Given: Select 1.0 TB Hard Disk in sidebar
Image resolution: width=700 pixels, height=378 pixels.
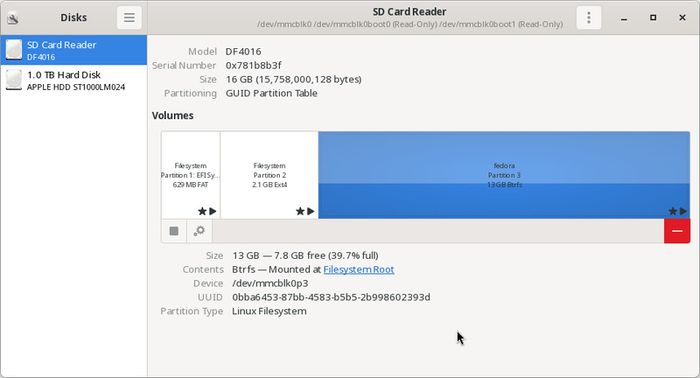Looking at the screenshot, I should coord(74,80).
